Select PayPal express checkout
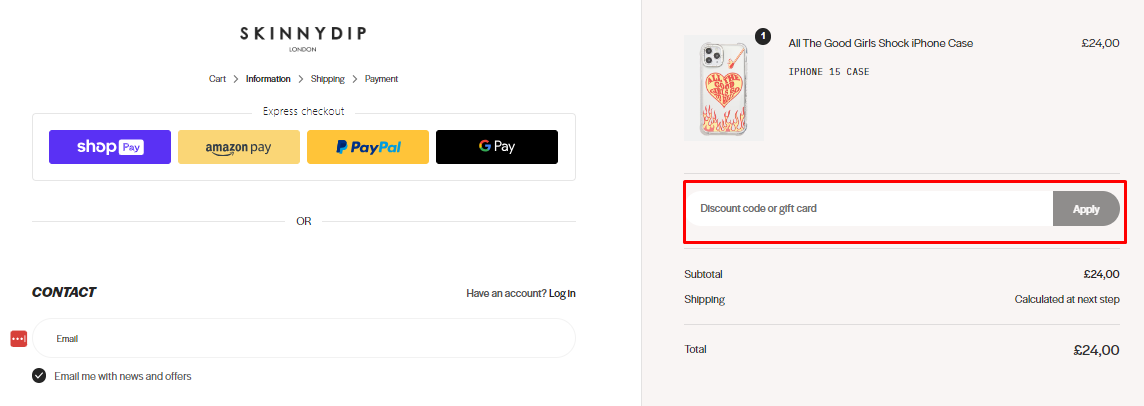The width and height of the screenshot is (1144, 406). point(368,147)
